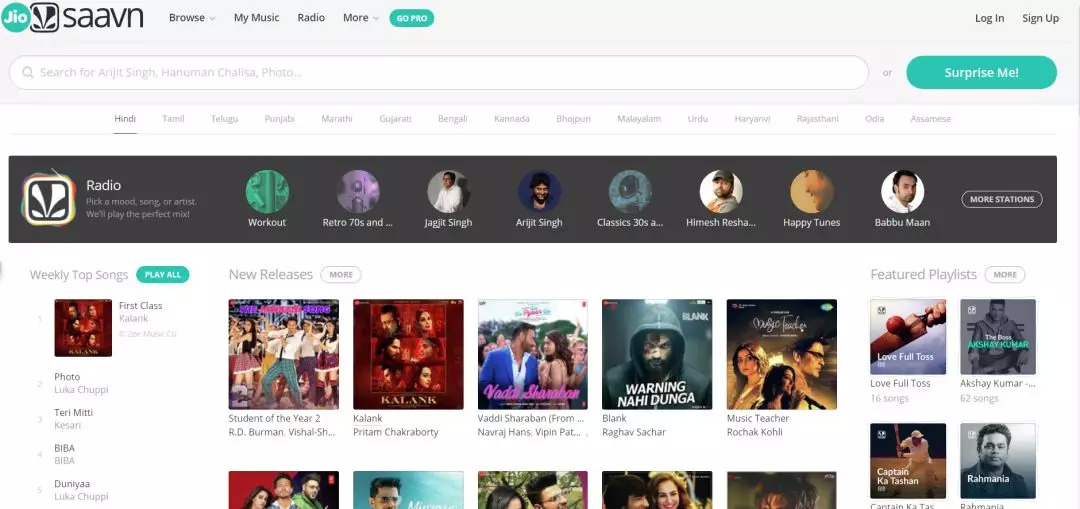The image size is (1080, 509).
Task: Select the song Photo from Luka Chuppi
Action: click(67, 377)
